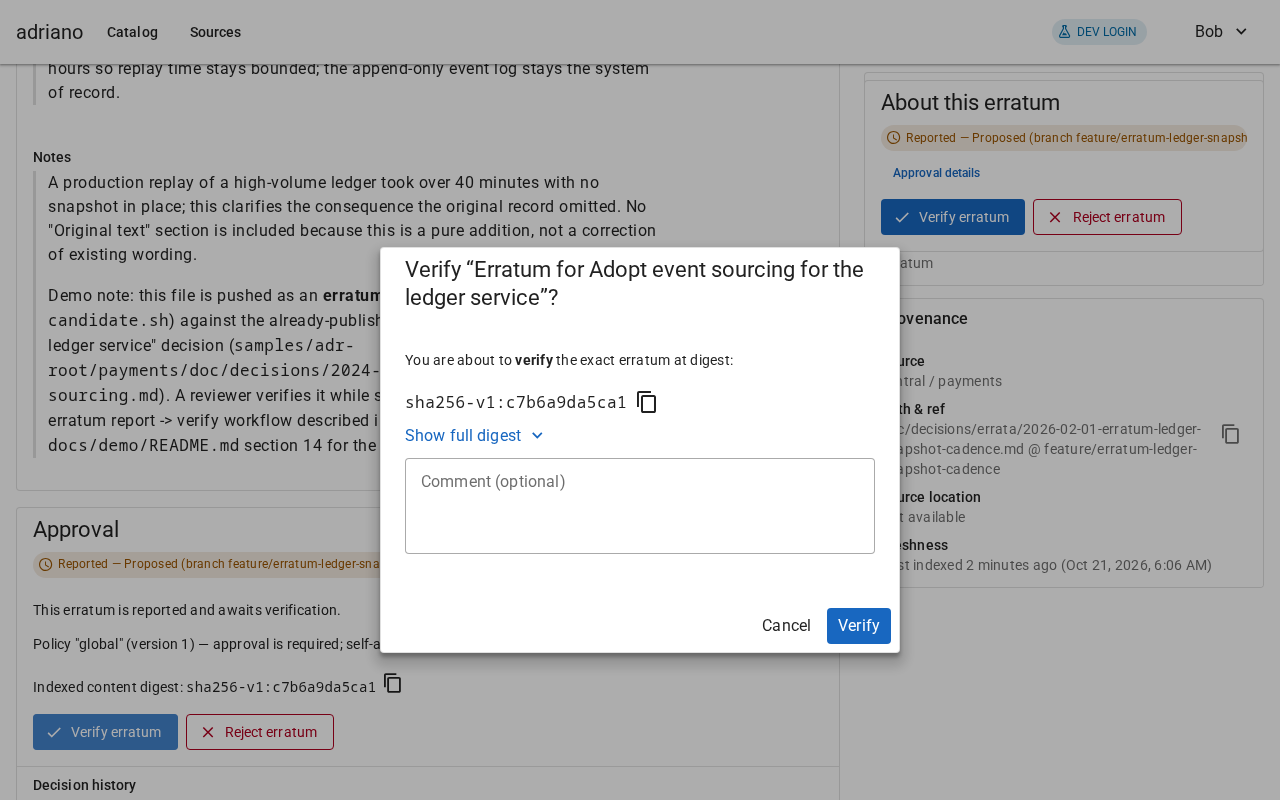The width and height of the screenshot is (1280, 800).
Task: Click the Reported status chip in About panel
Action: (1064, 138)
